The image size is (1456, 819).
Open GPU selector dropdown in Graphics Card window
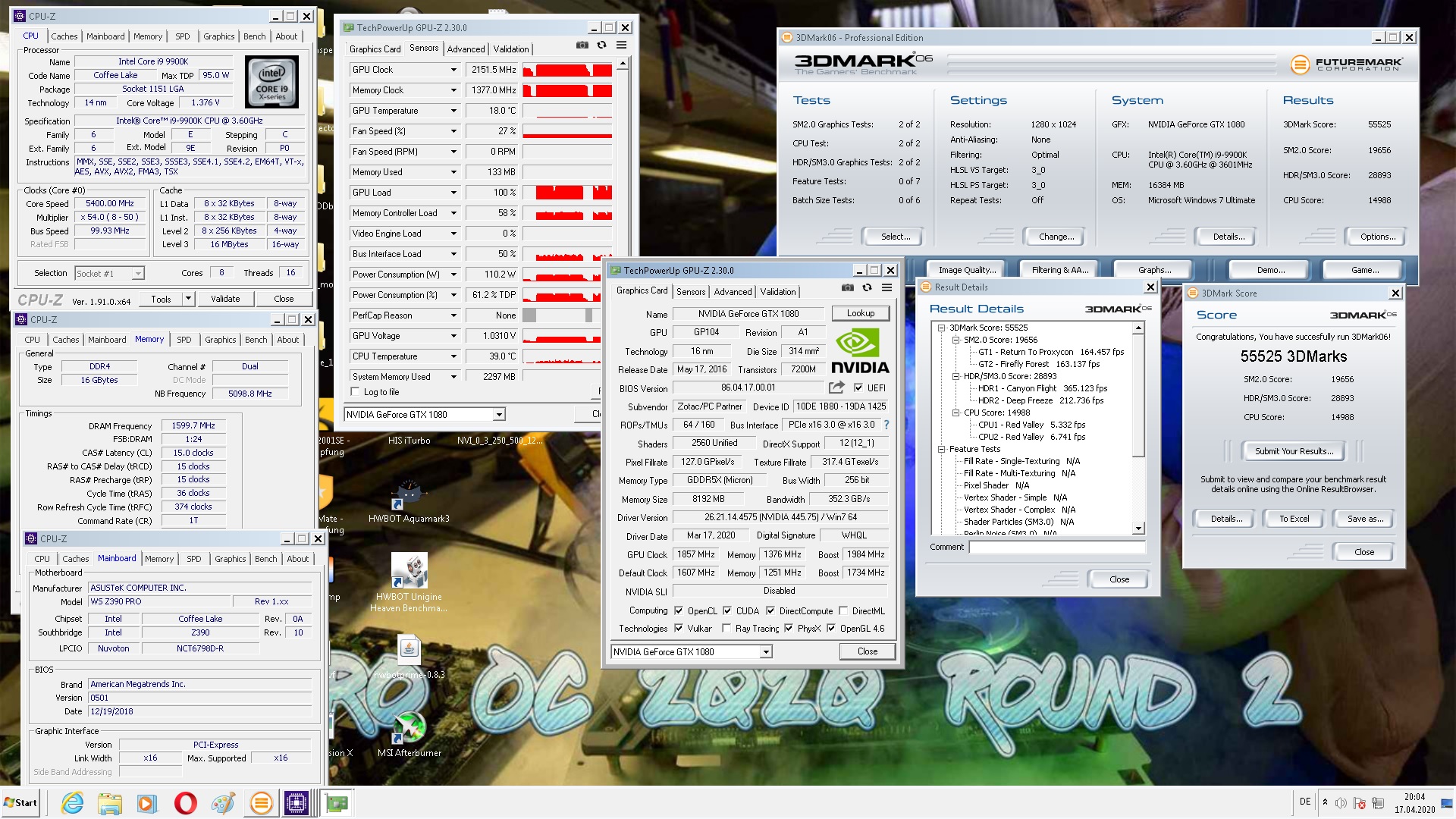(x=766, y=652)
